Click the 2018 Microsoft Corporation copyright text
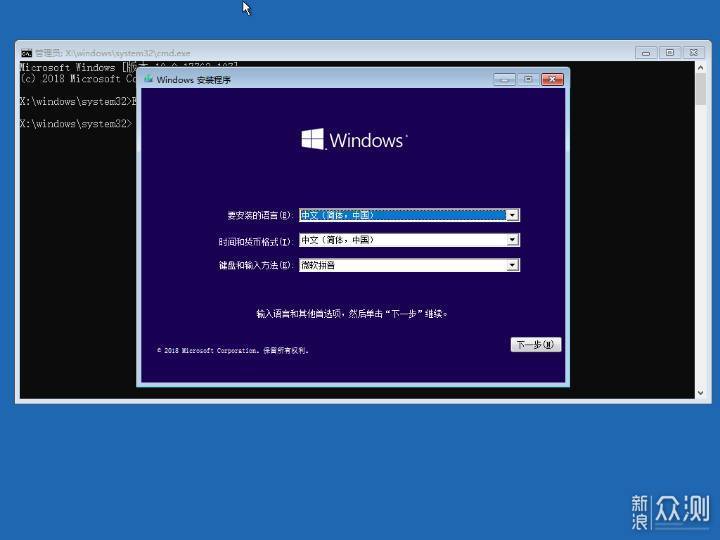720x540 pixels. click(x=233, y=350)
